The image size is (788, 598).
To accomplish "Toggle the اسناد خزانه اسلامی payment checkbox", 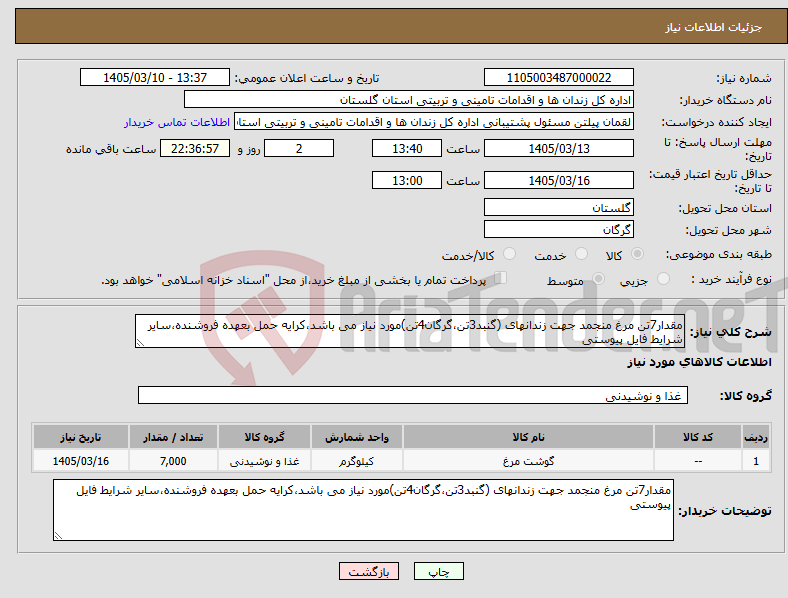I will tap(501, 277).
